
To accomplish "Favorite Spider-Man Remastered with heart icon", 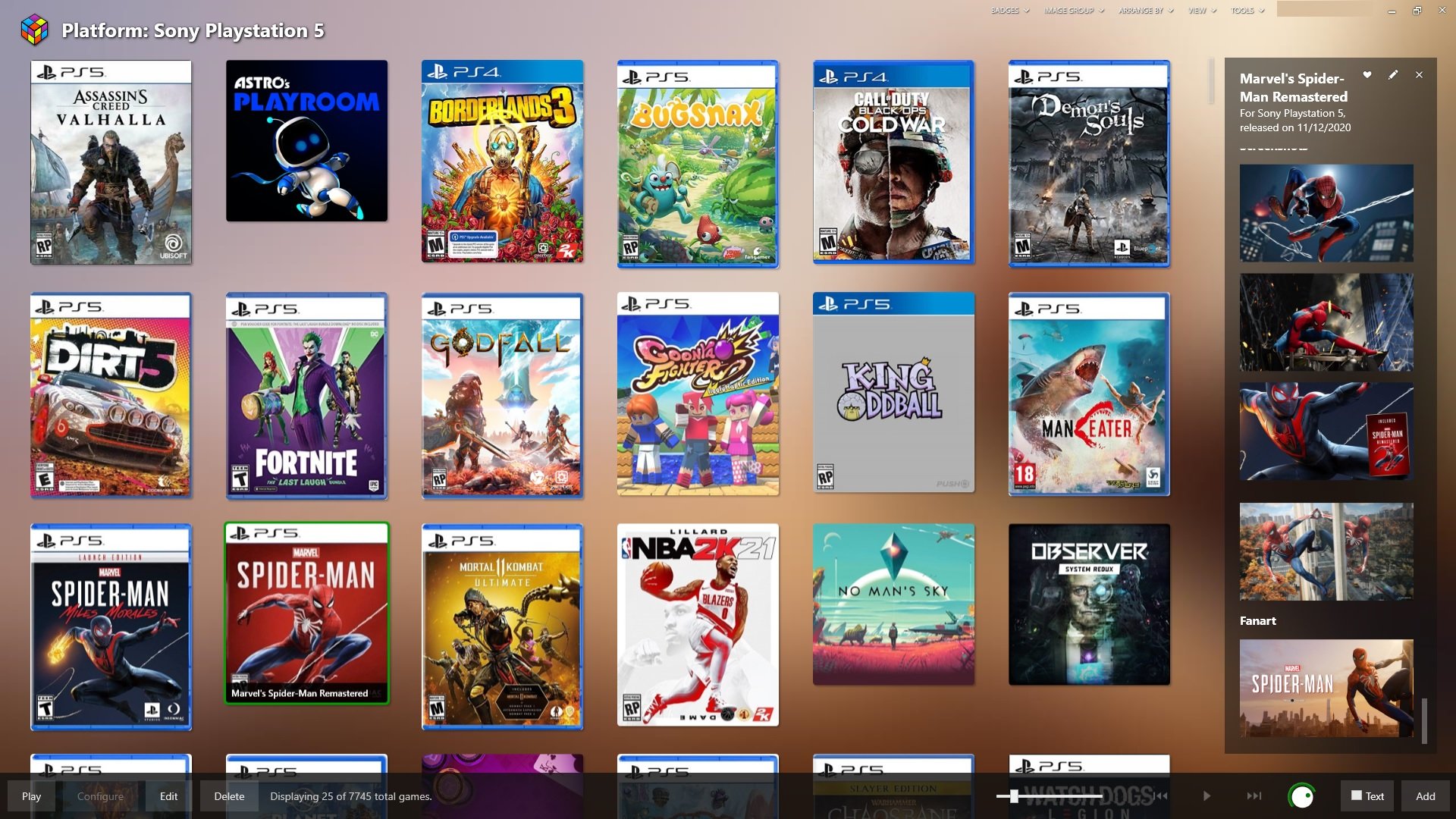I will pos(1367,75).
